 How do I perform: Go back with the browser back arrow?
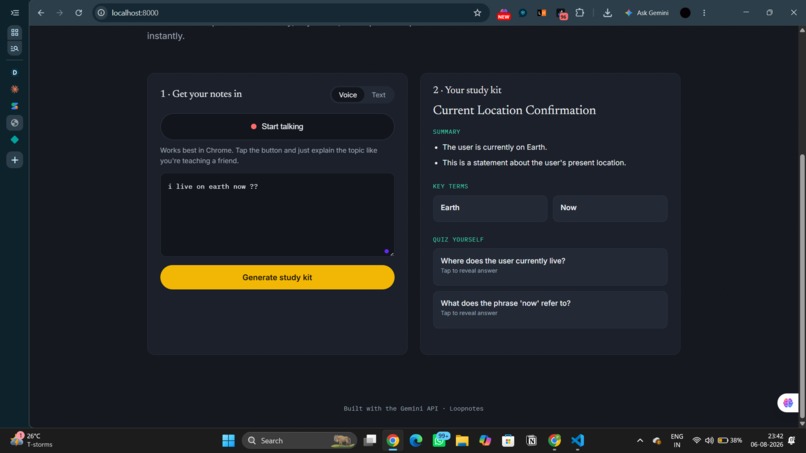point(41,13)
